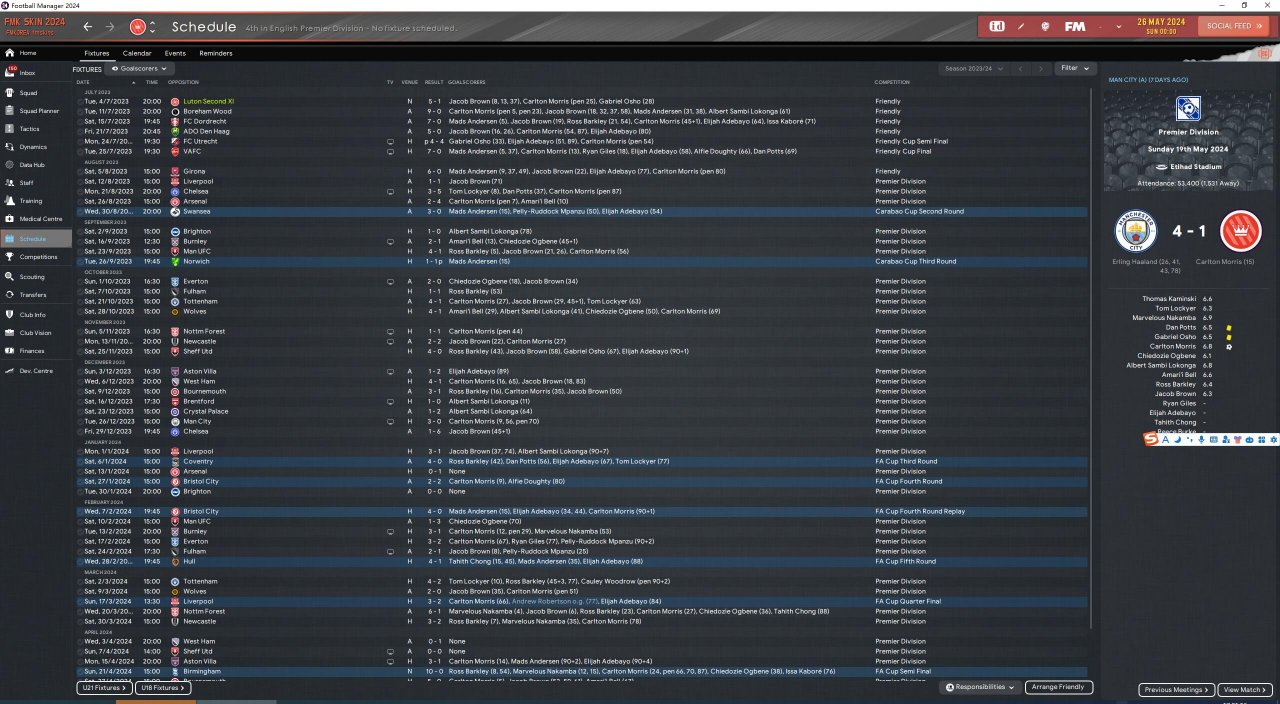
Task: Click the Sogou 'S' input method icon
Action: point(1150,440)
